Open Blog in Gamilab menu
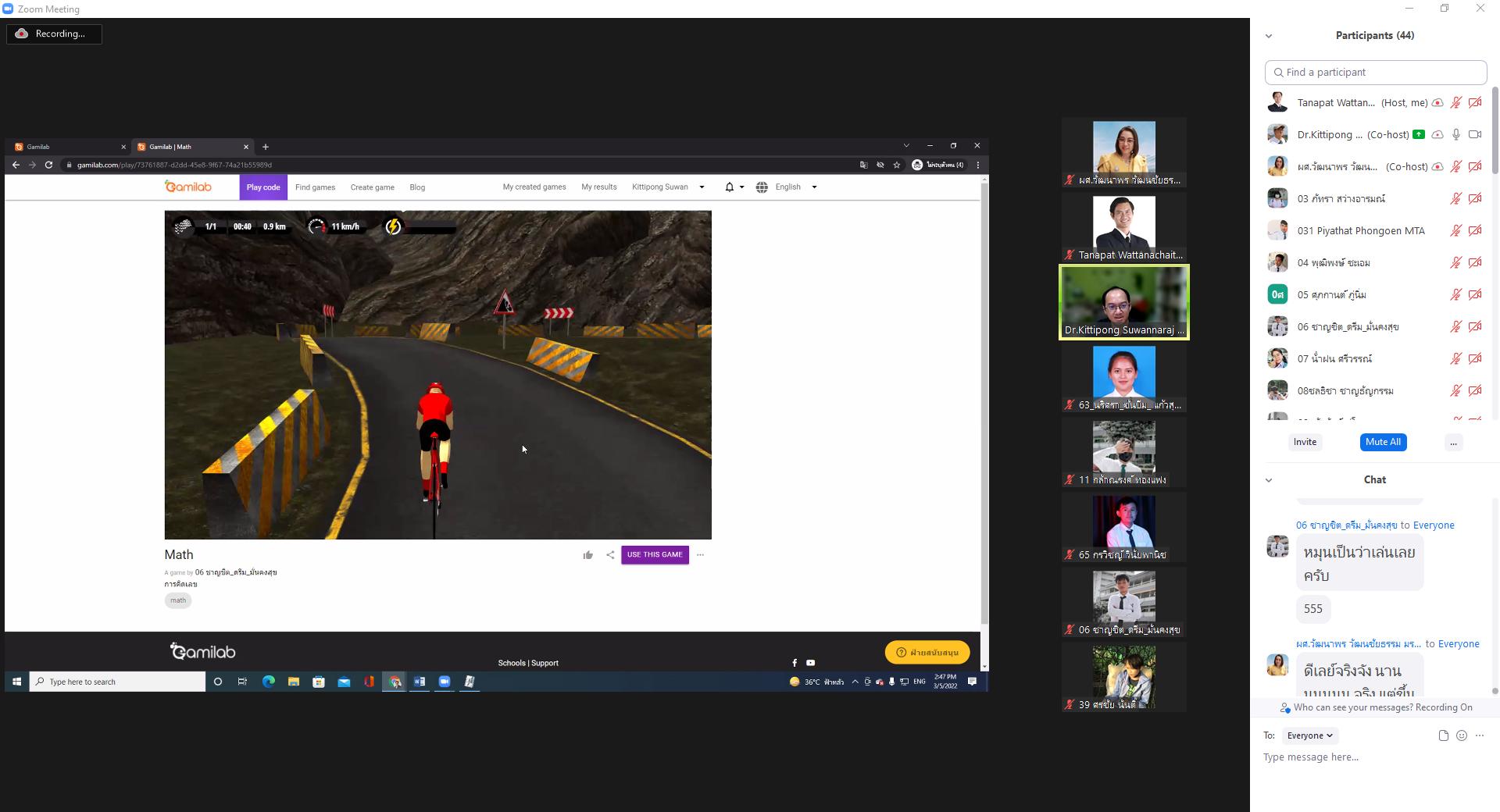This screenshot has height=812, width=1500. [x=417, y=187]
